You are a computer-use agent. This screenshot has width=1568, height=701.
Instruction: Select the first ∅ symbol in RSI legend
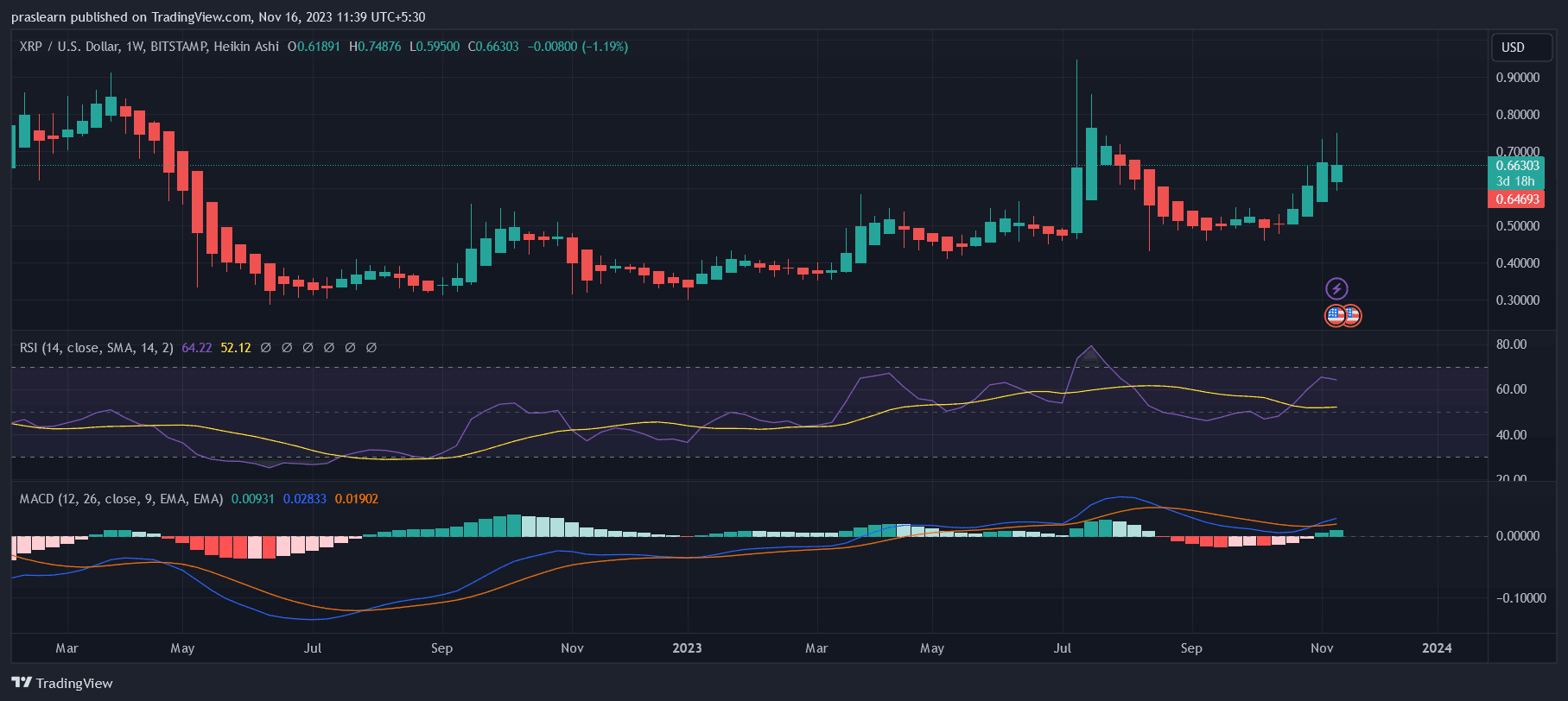pos(266,348)
